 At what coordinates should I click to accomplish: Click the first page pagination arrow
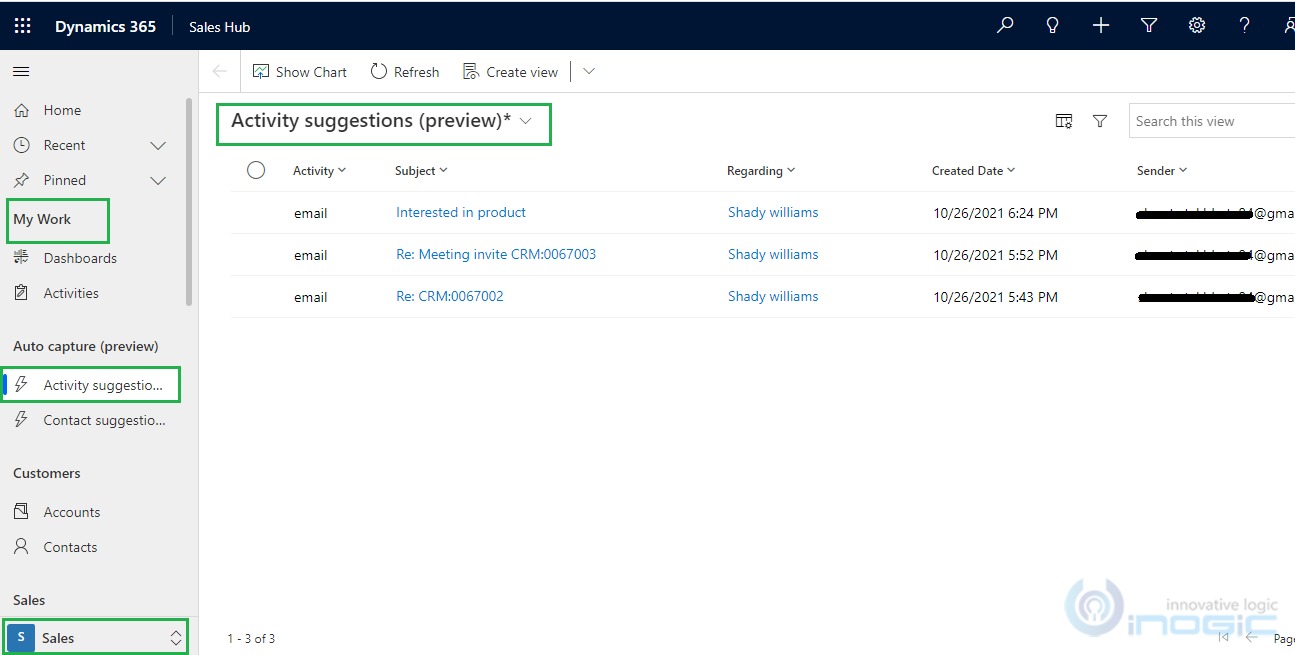pyautogui.click(x=1222, y=637)
